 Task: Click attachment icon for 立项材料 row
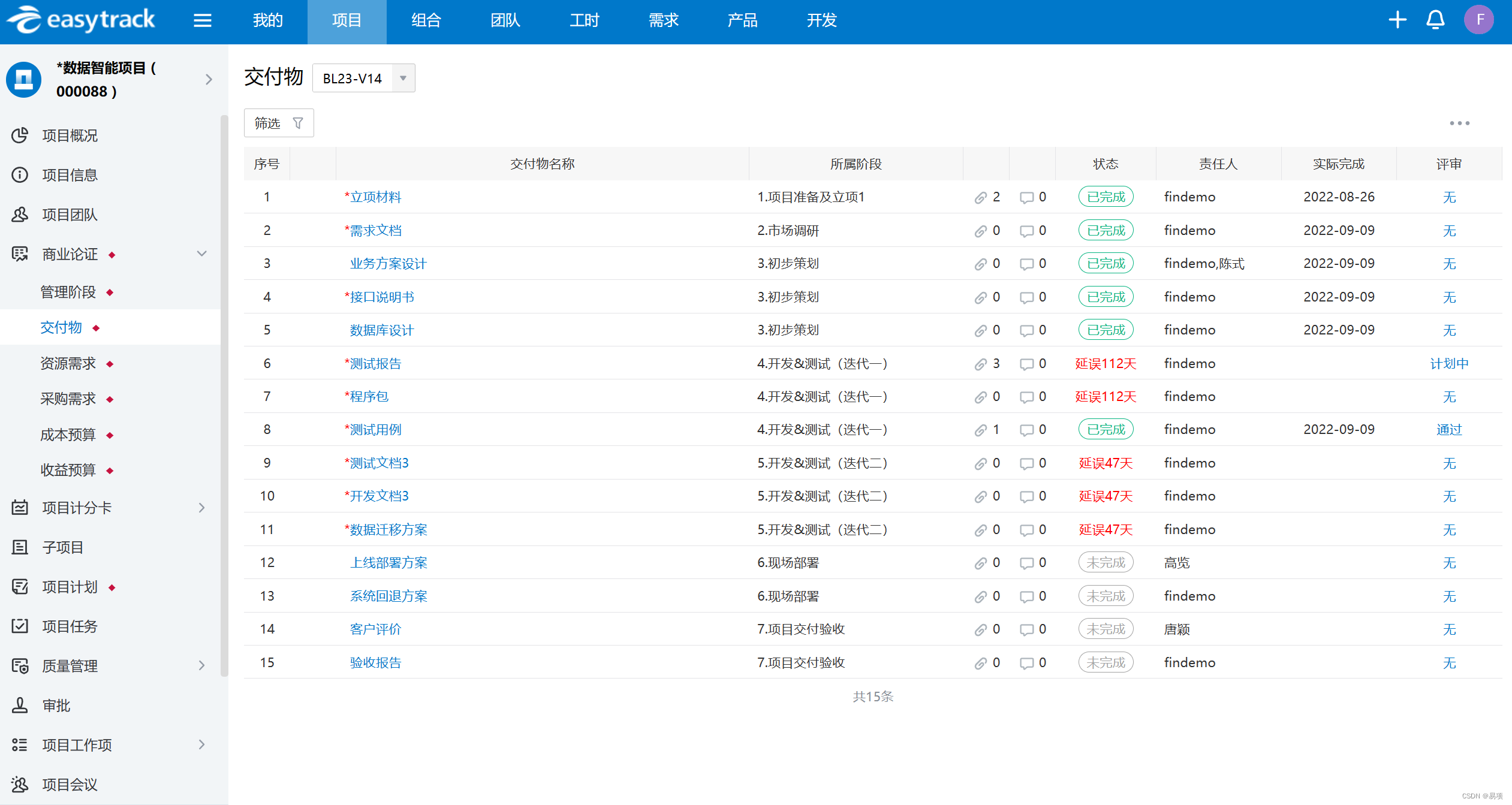(x=980, y=197)
